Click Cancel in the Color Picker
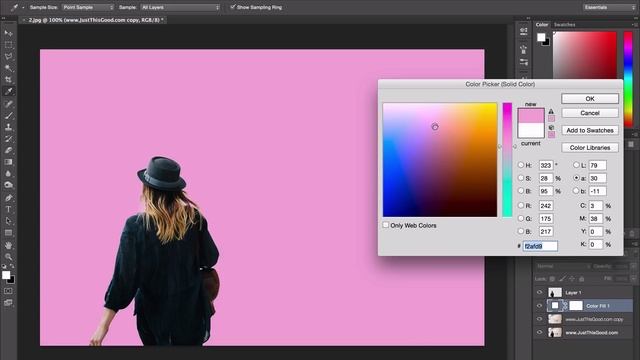Viewport: 640px width, 360px height. 590,113
